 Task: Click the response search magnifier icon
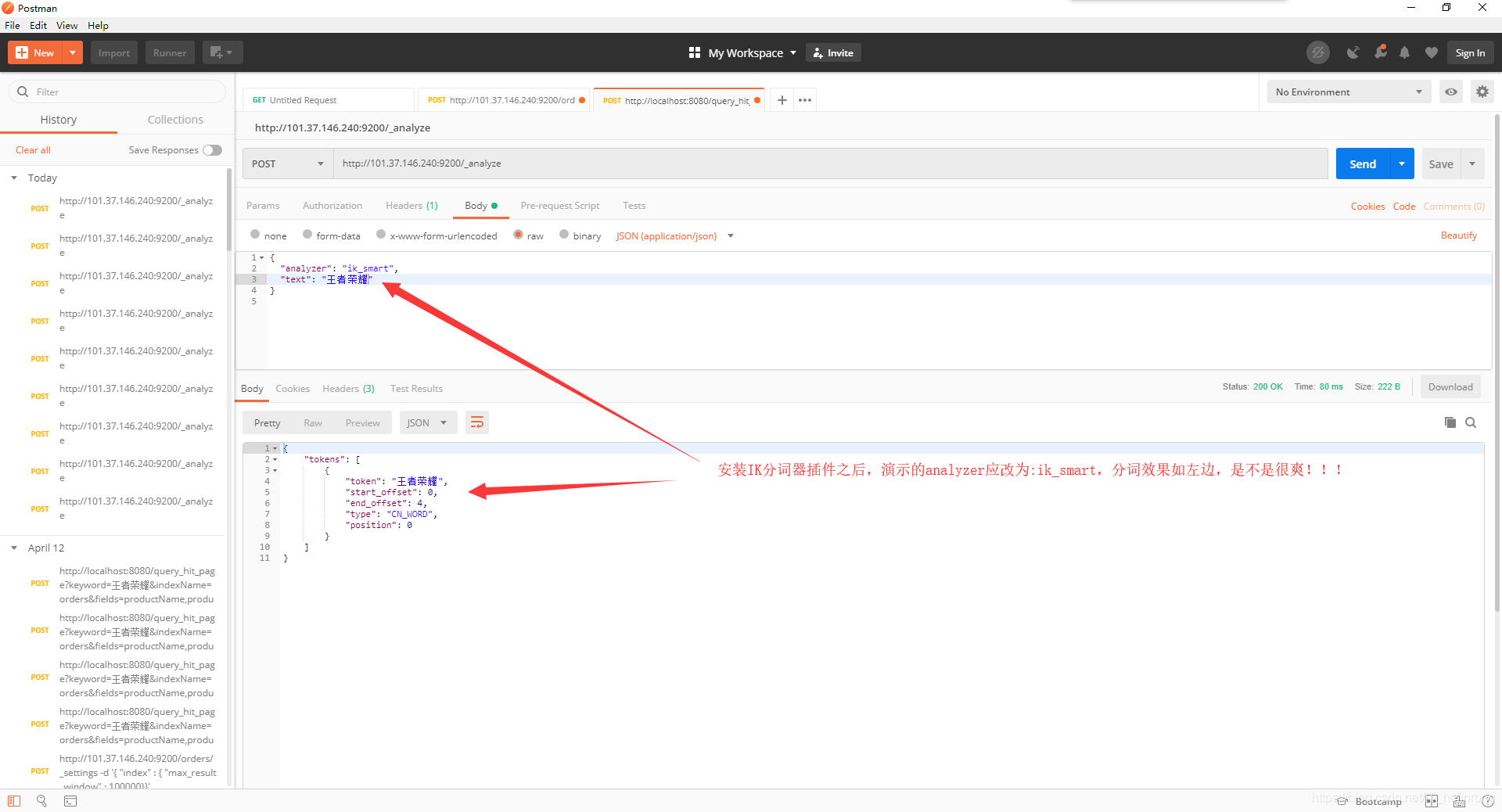[1471, 422]
